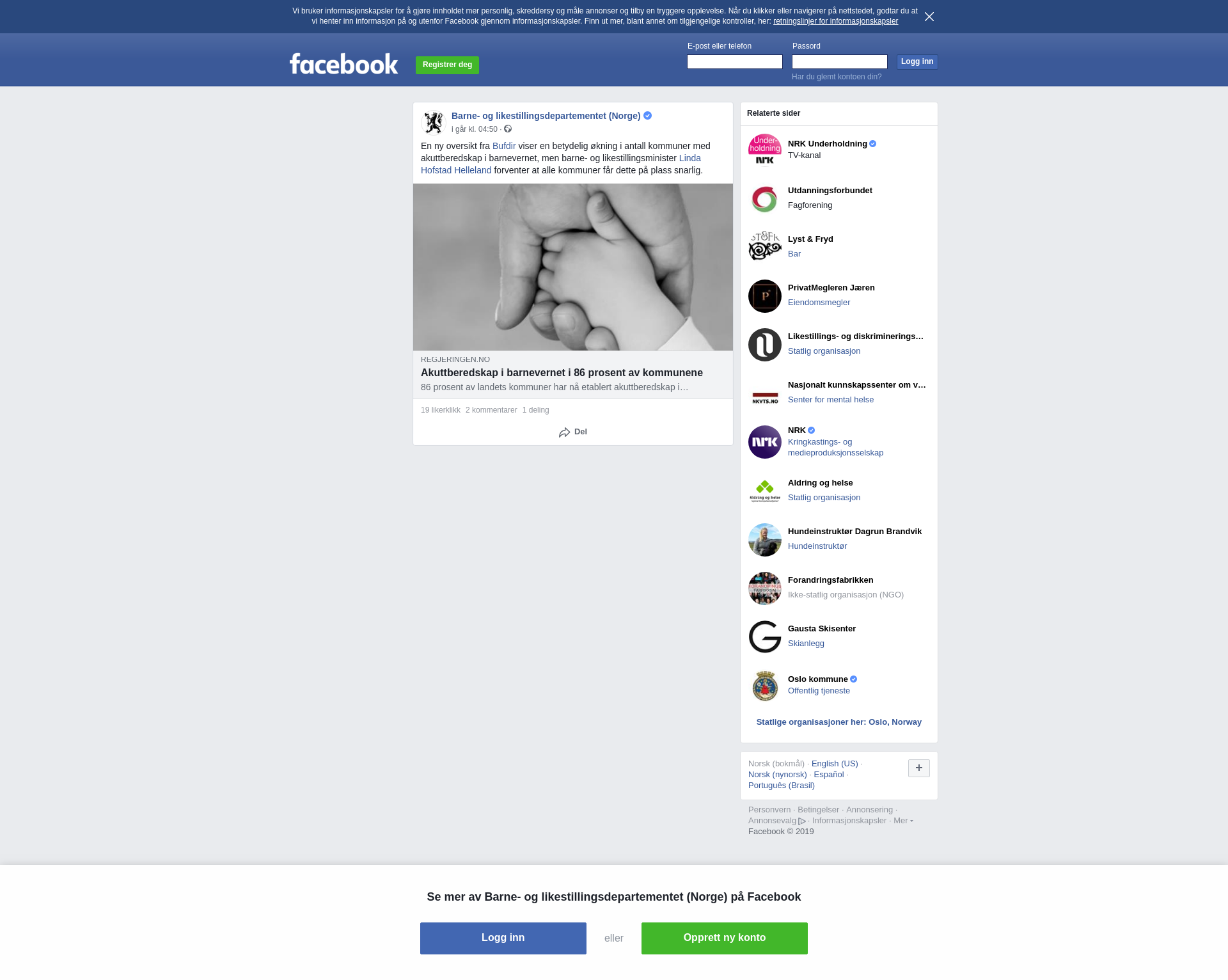Image resolution: width=1228 pixels, height=980 pixels.
Task: Click the Utdanningsforbundet logo icon
Action: [x=764, y=199]
